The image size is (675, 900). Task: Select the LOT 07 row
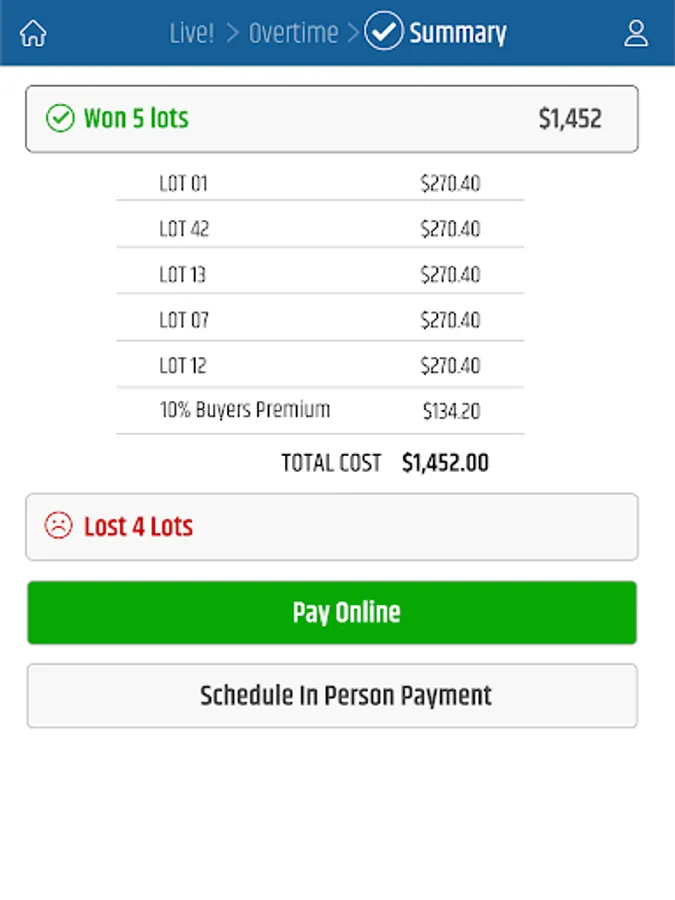coord(320,320)
